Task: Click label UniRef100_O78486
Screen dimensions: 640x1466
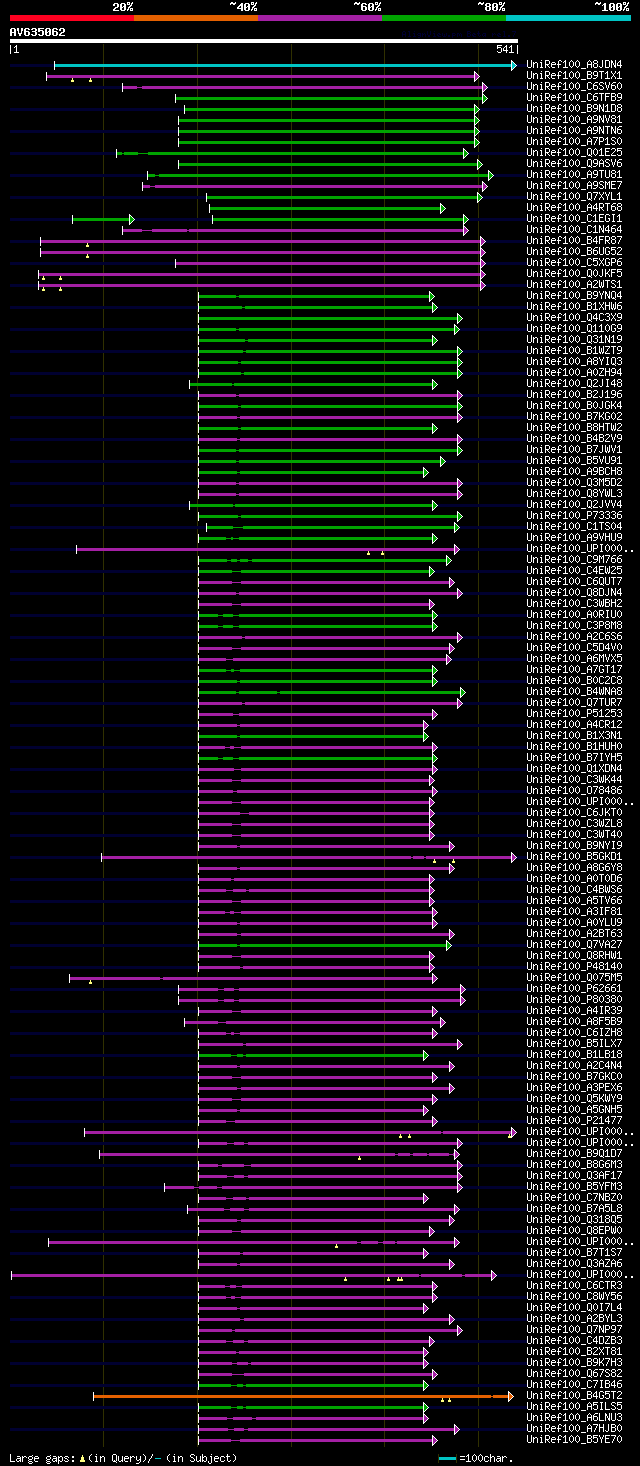Action: [x=574, y=791]
